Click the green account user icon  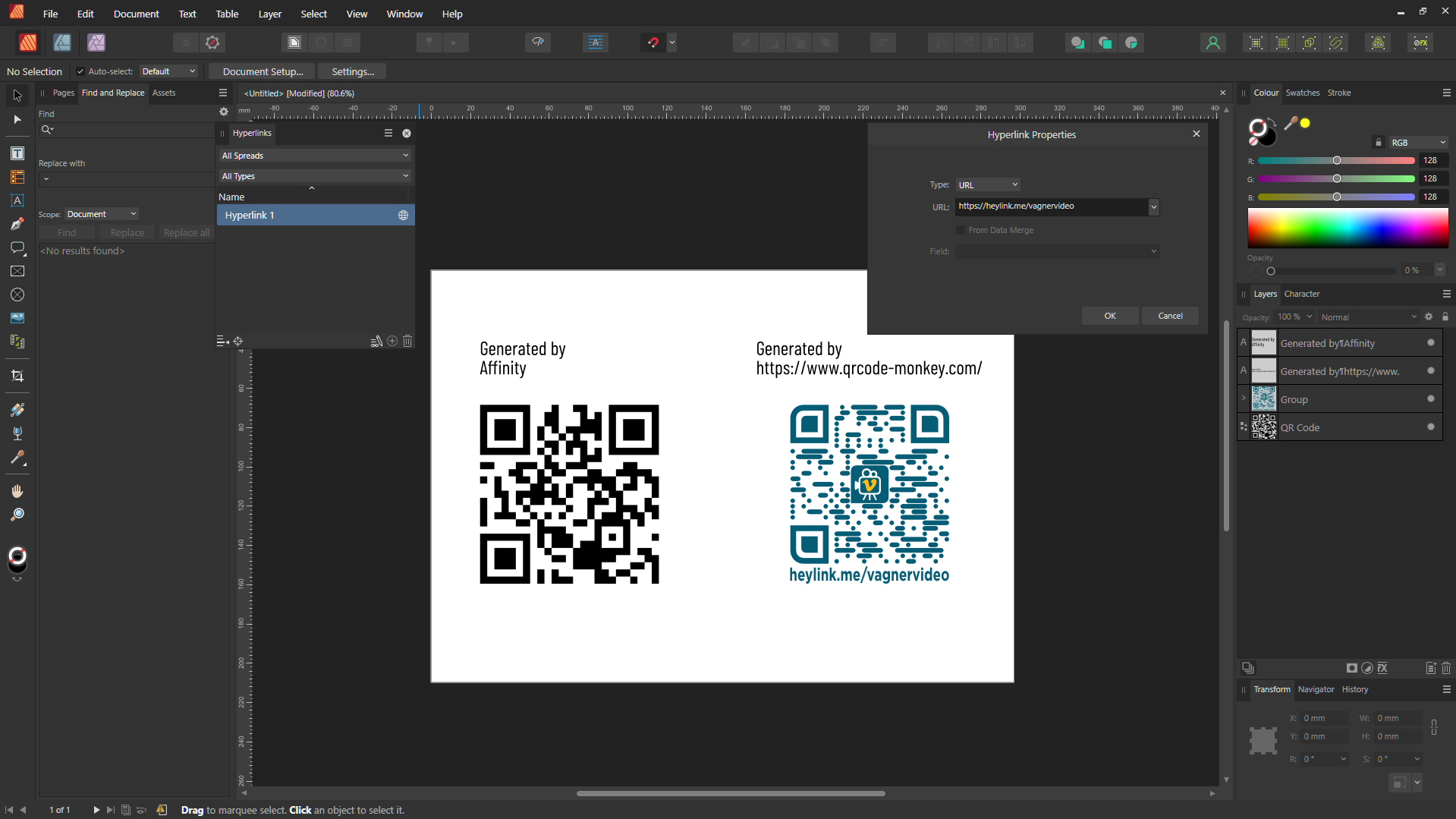tap(1213, 43)
